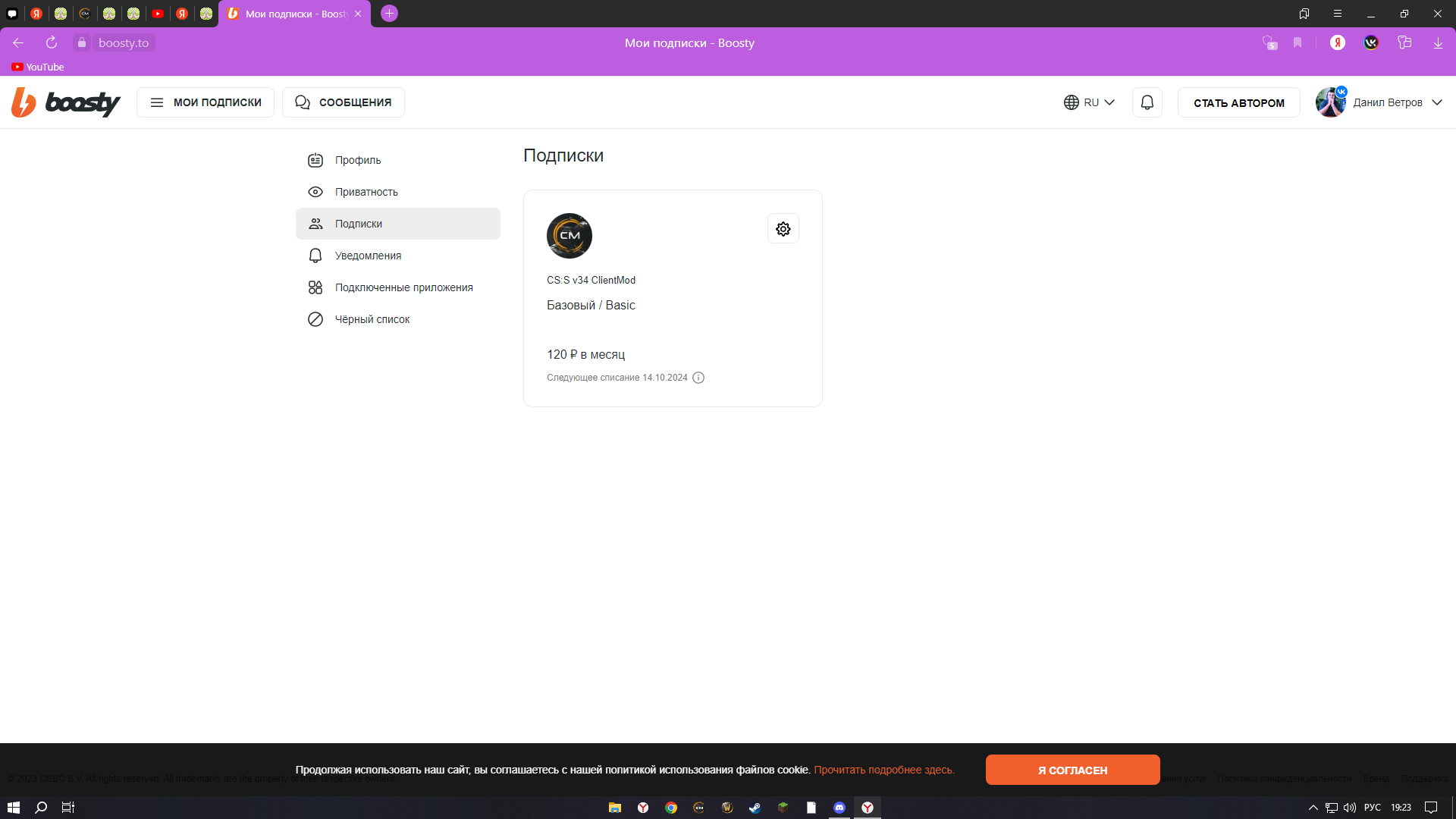Click the browser bookmark icon
This screenshot has width=1456, height=819.
(1298, 43)
